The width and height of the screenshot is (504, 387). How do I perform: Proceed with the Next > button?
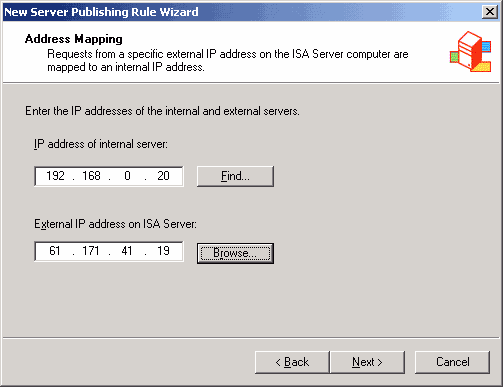(367, 362)
